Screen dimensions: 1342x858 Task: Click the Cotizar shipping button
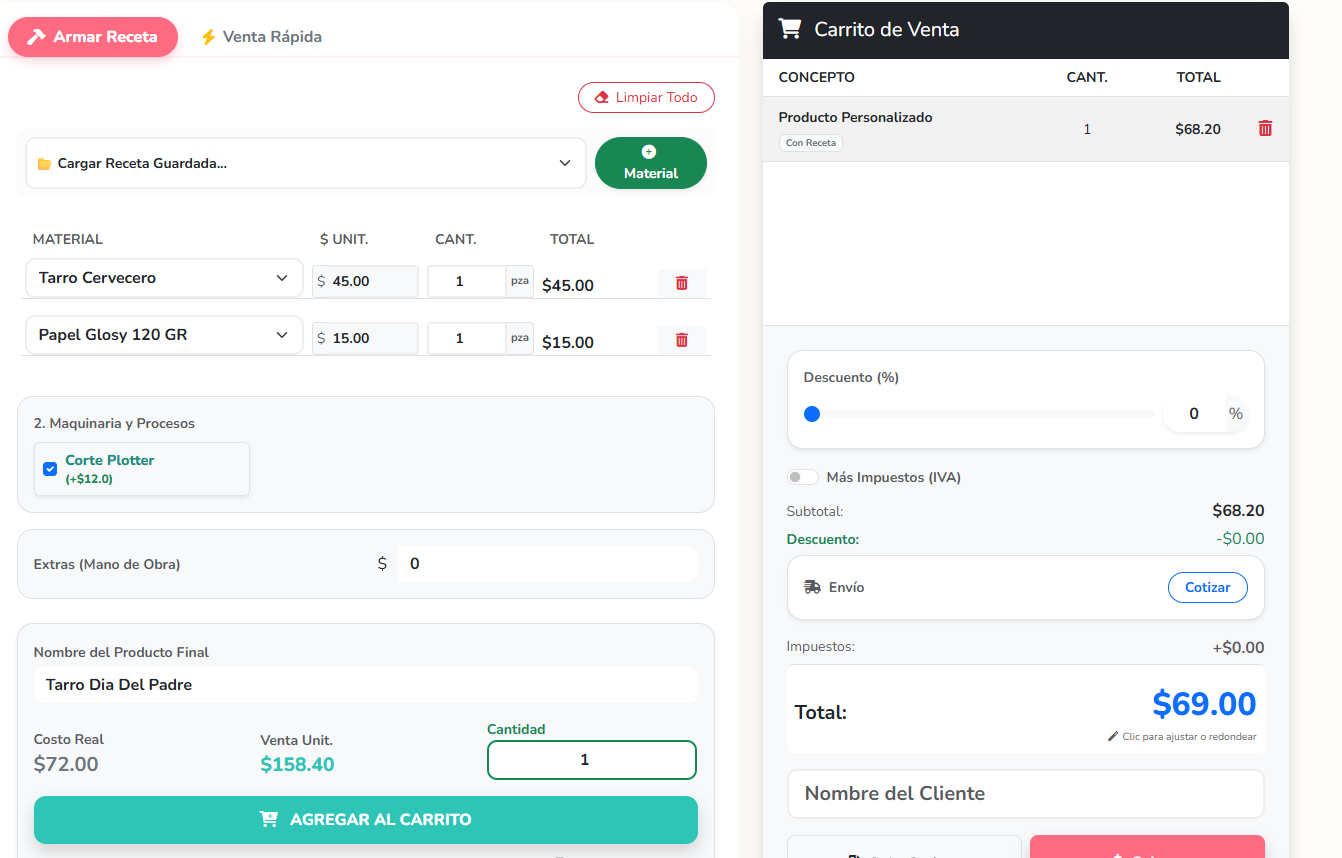tap(1207, 587)
